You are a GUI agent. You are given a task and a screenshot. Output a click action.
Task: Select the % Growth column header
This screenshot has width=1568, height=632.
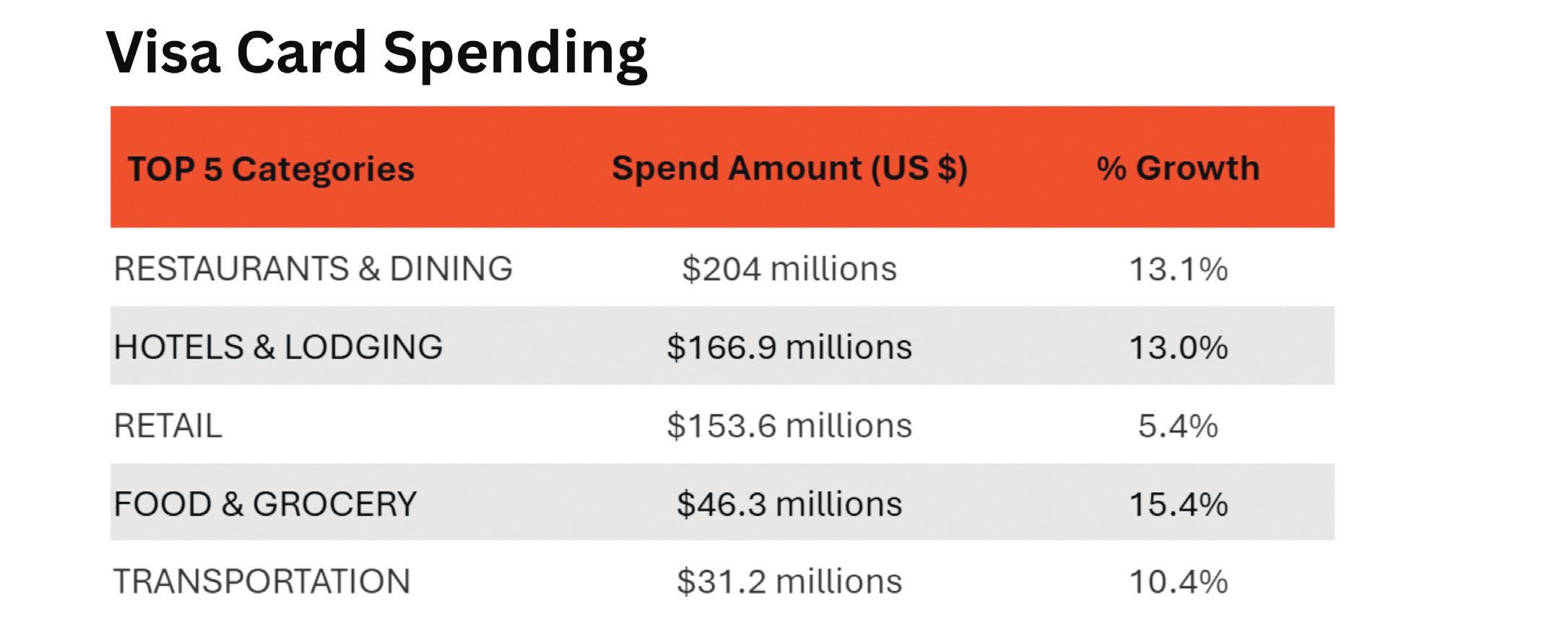coord(1178,168)
